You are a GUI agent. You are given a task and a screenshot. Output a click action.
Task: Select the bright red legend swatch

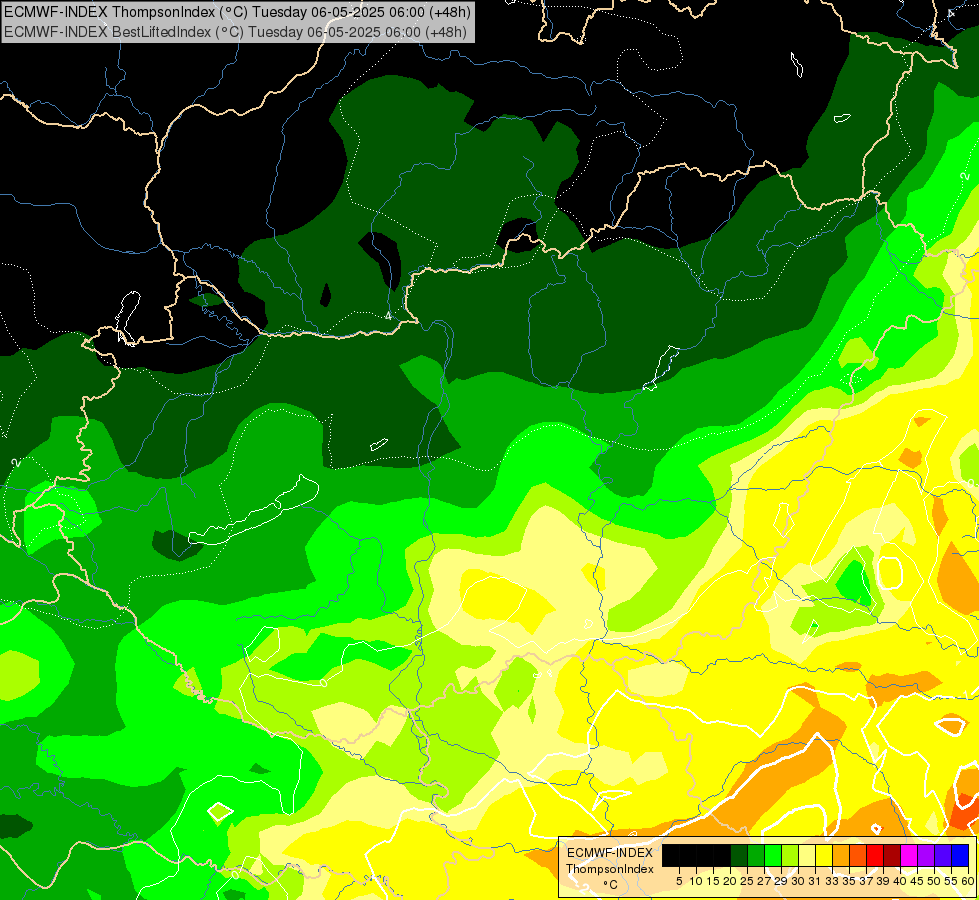875,855
